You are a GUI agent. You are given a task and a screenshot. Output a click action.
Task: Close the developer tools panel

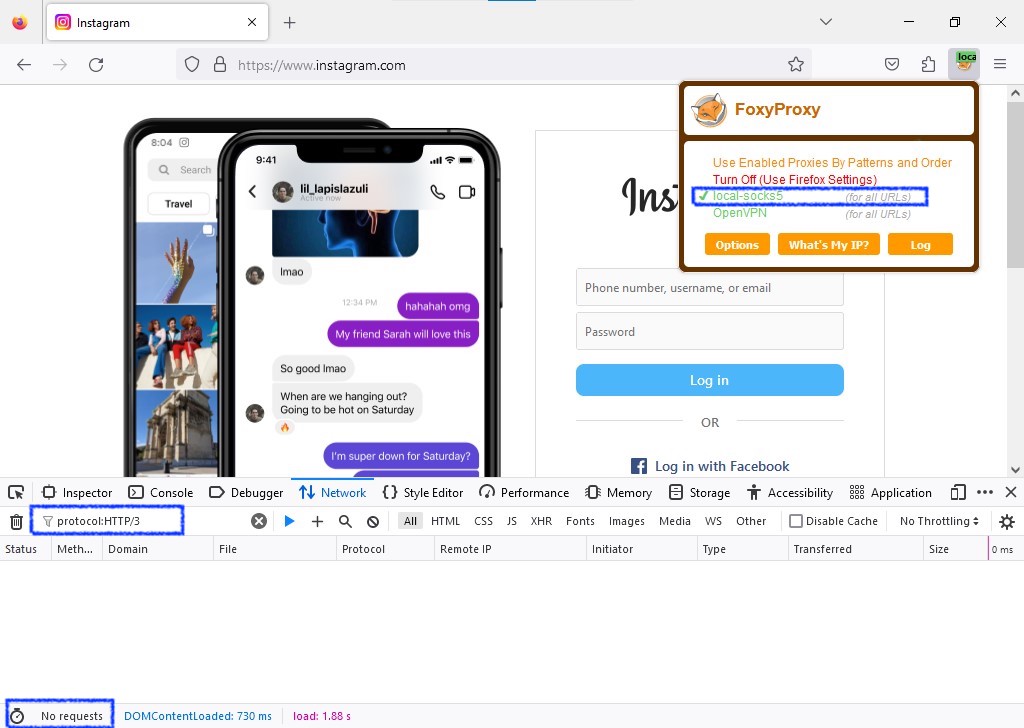(1011, 492)
